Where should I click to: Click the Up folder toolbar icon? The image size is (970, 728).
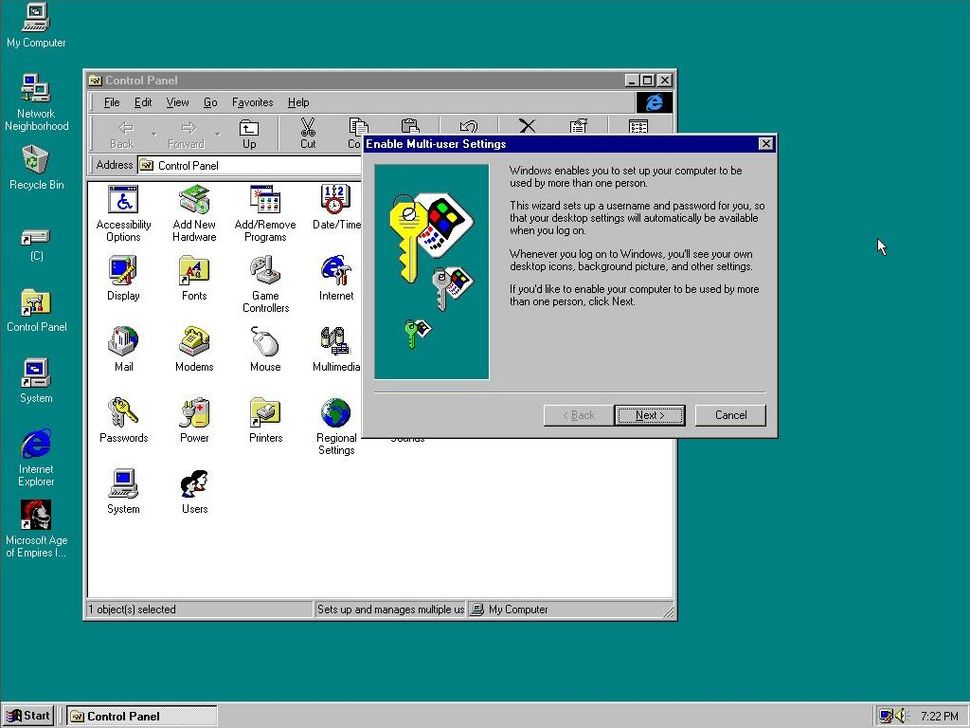[x=248, y=130]
